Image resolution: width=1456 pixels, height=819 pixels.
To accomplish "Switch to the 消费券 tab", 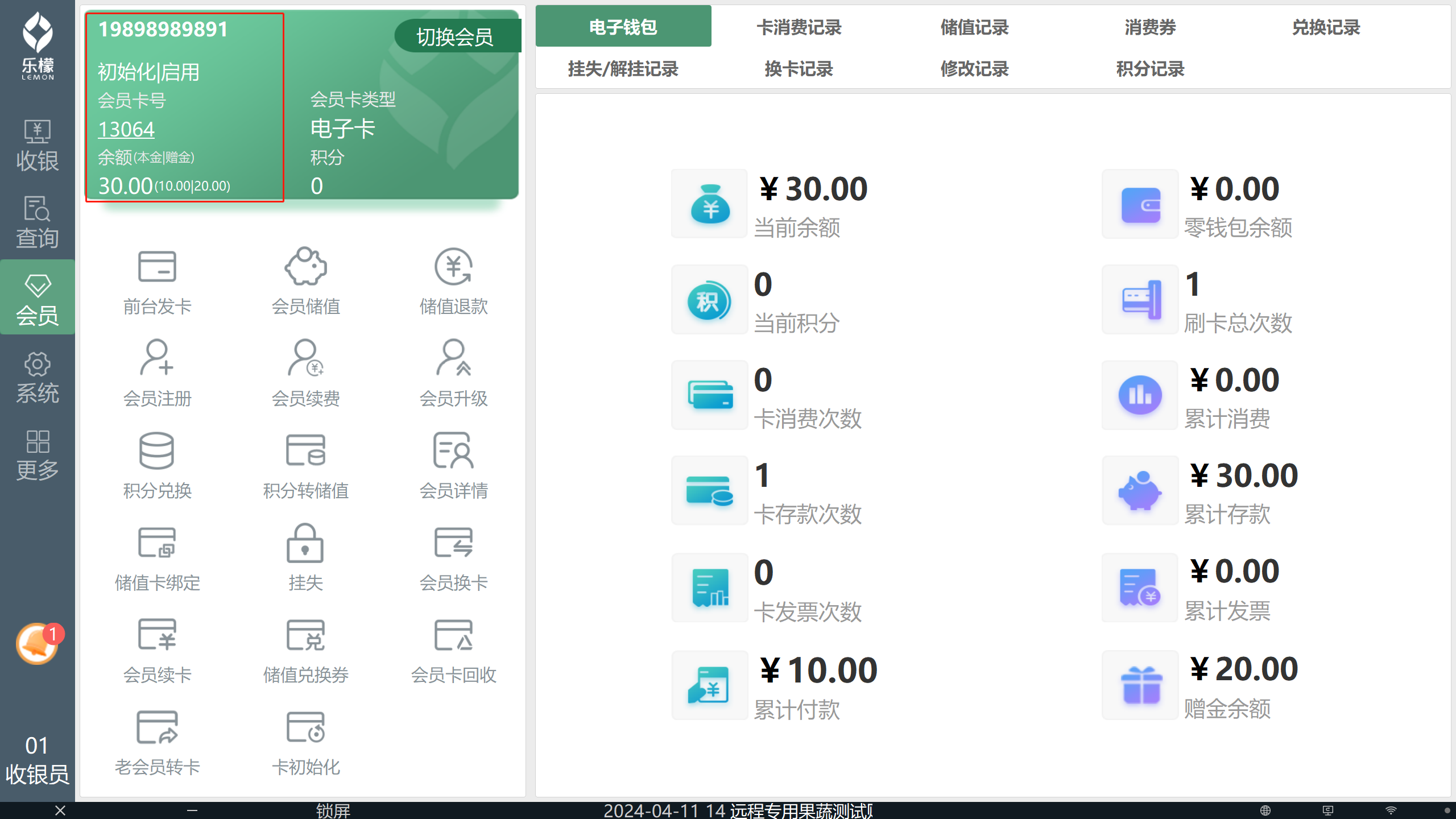I will point(1150,27).
